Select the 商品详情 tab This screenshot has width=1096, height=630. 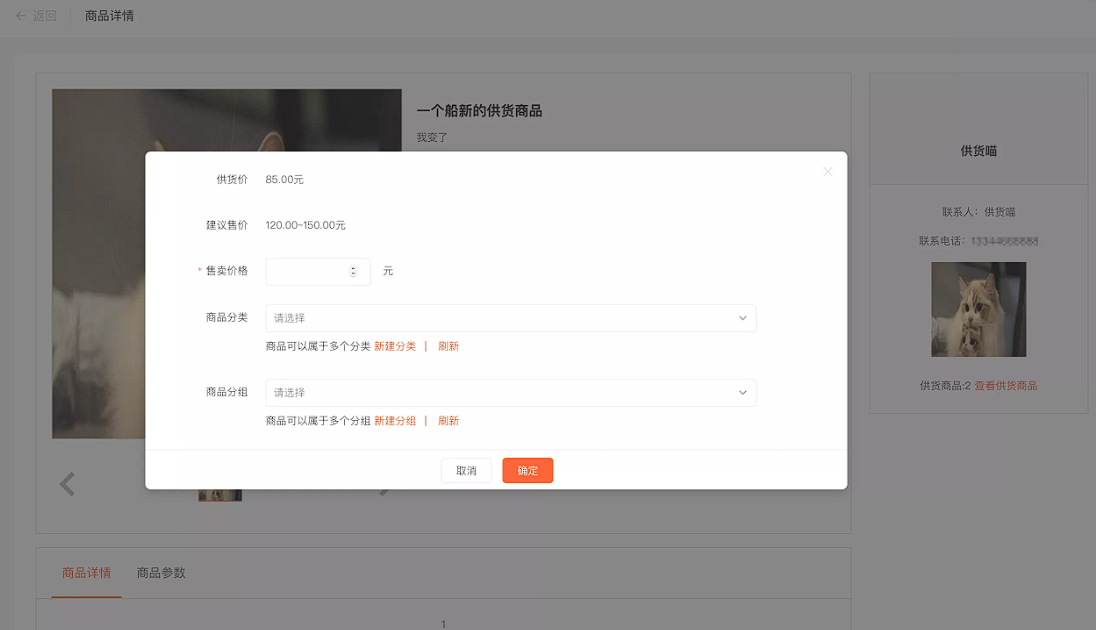(87, 573)
